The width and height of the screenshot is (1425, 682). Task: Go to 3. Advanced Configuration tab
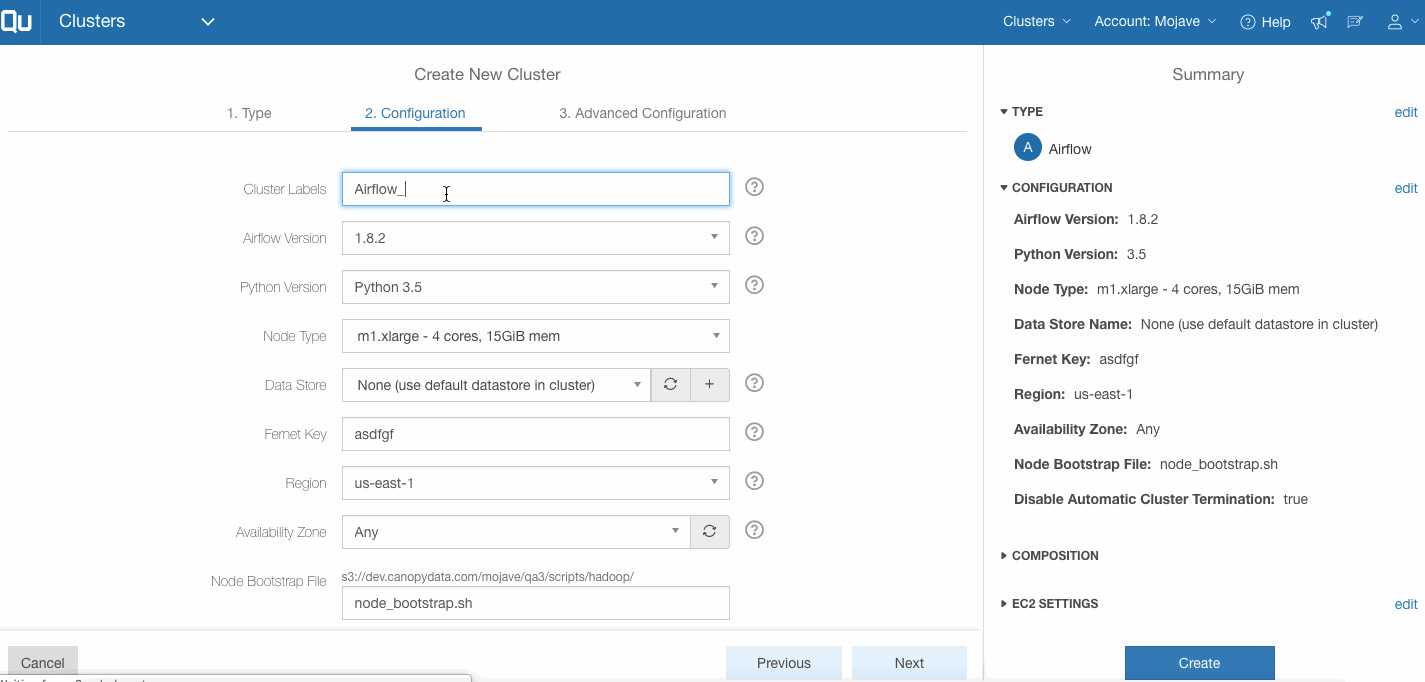(643, 113)
